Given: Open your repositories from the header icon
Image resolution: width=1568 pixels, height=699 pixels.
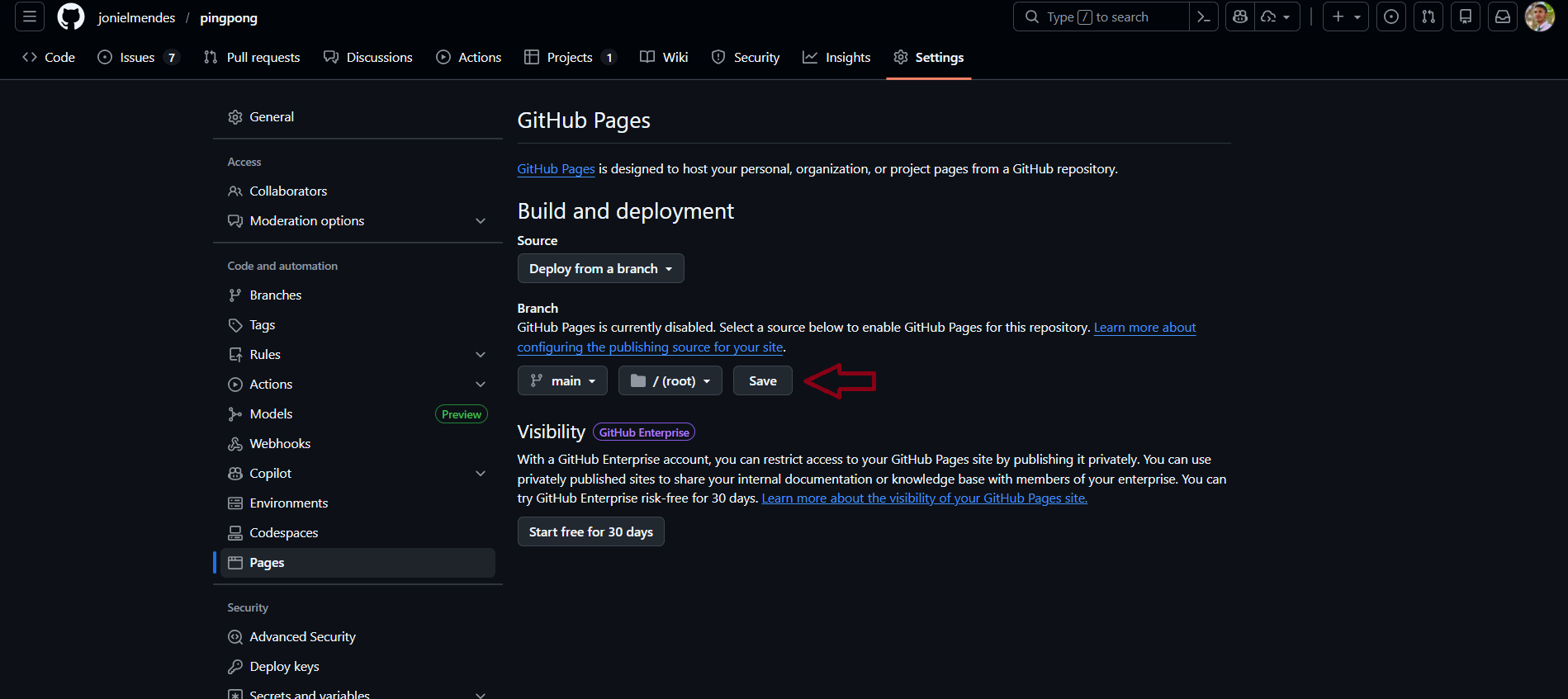Looking at the screenshot, I should (1466, 17).
